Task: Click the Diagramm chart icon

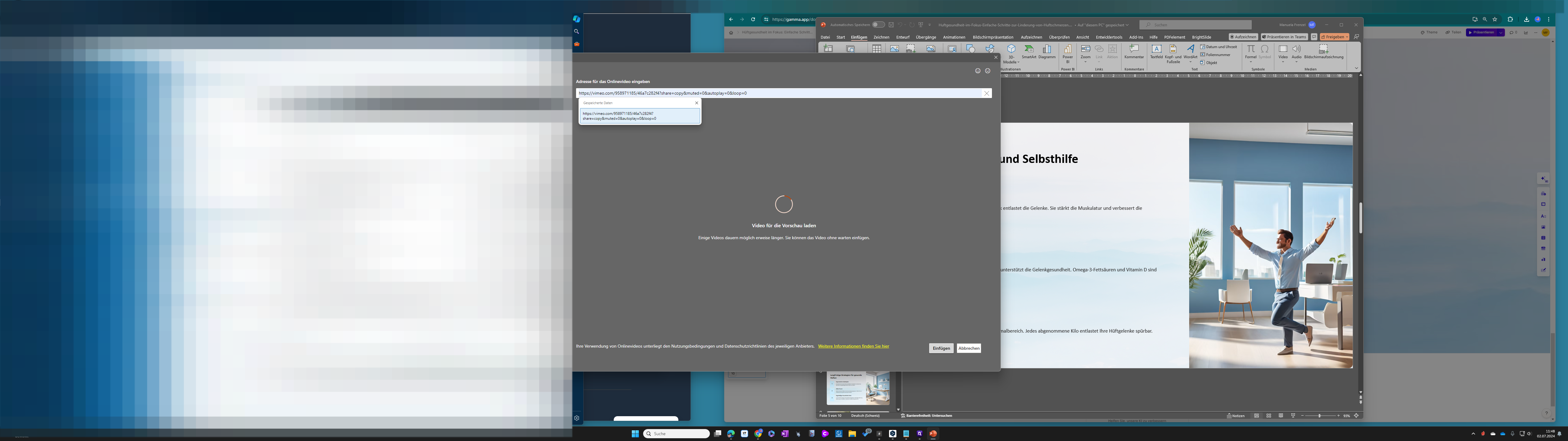Action: [x=1047, y=52]
